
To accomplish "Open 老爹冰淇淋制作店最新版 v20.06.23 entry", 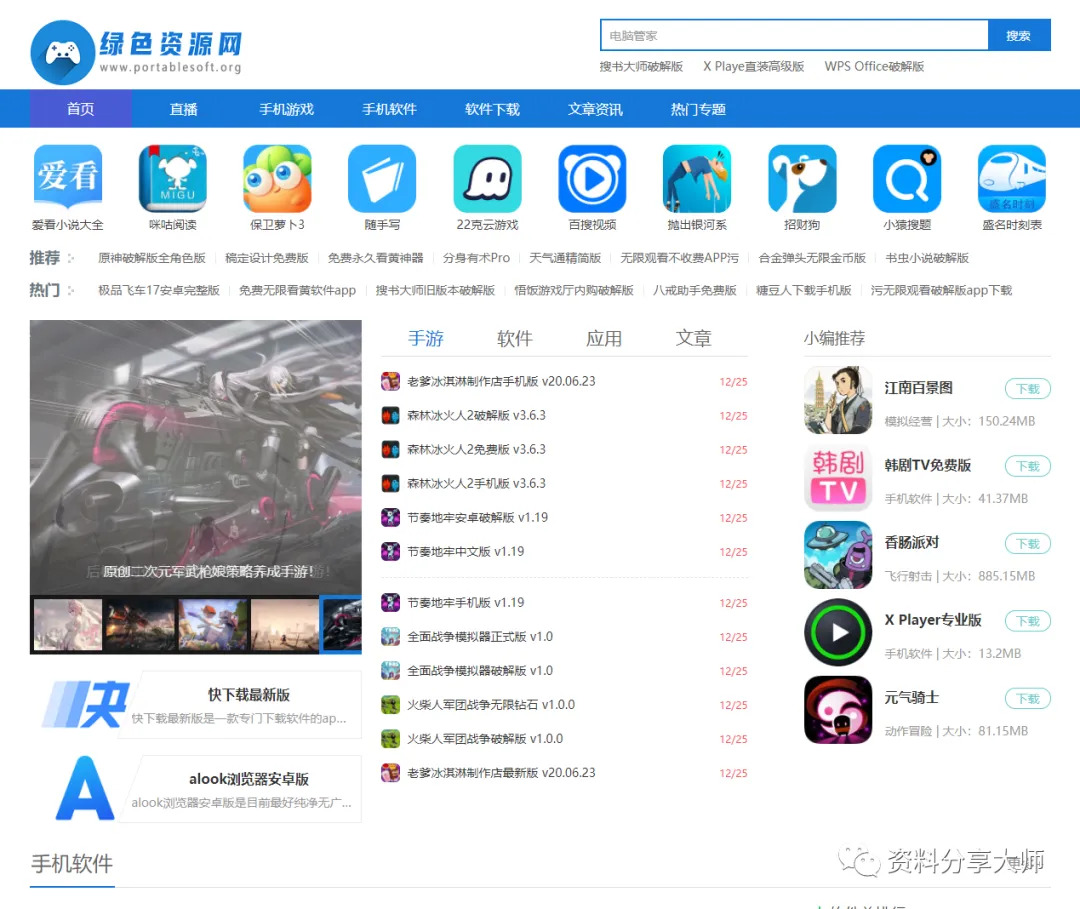I will click(501, 773).
